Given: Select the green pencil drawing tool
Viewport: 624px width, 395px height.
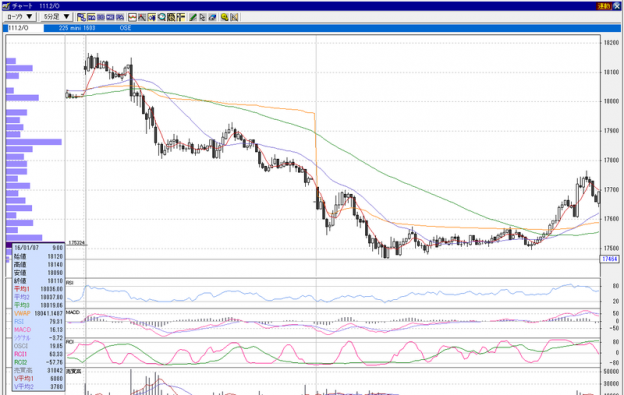Looking at the screenshot, I should click(193, 17).
